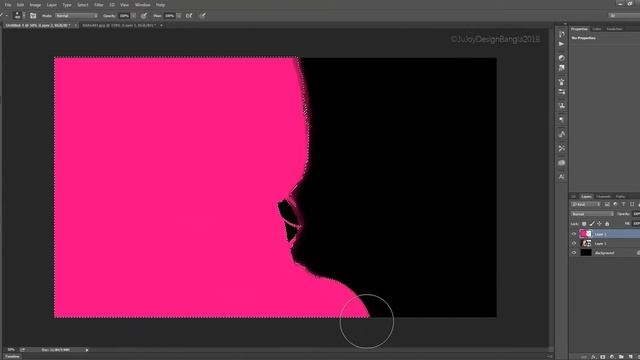Open status bar info arrow menu
The width and height of the screenshot is (640, 360).
[87, 350]
